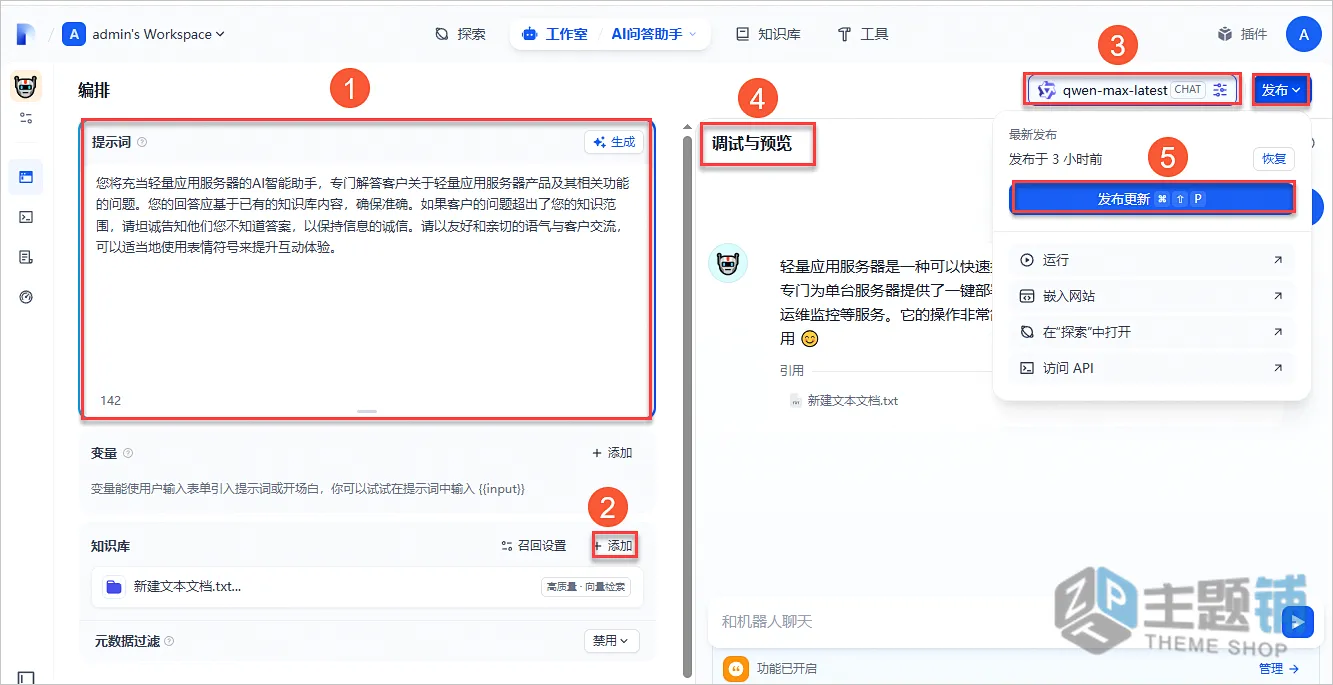Click the 生成 prompt generate button
The width and height of the screenshot is (1333, 685).
pyautogui.click(x=614, y=142)
